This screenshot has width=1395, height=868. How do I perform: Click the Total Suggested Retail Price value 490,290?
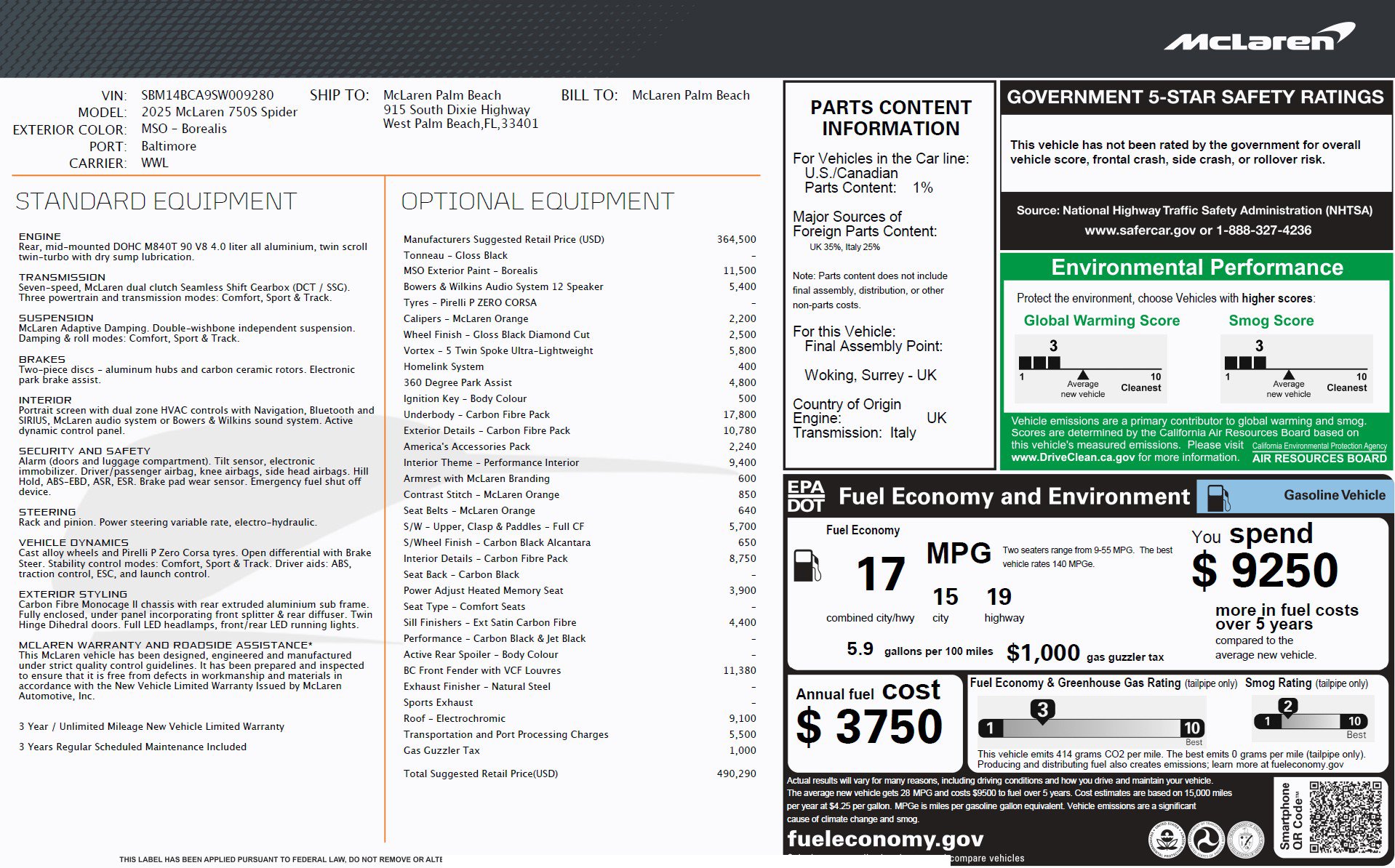pyautogui.click(x=736, y=773)
